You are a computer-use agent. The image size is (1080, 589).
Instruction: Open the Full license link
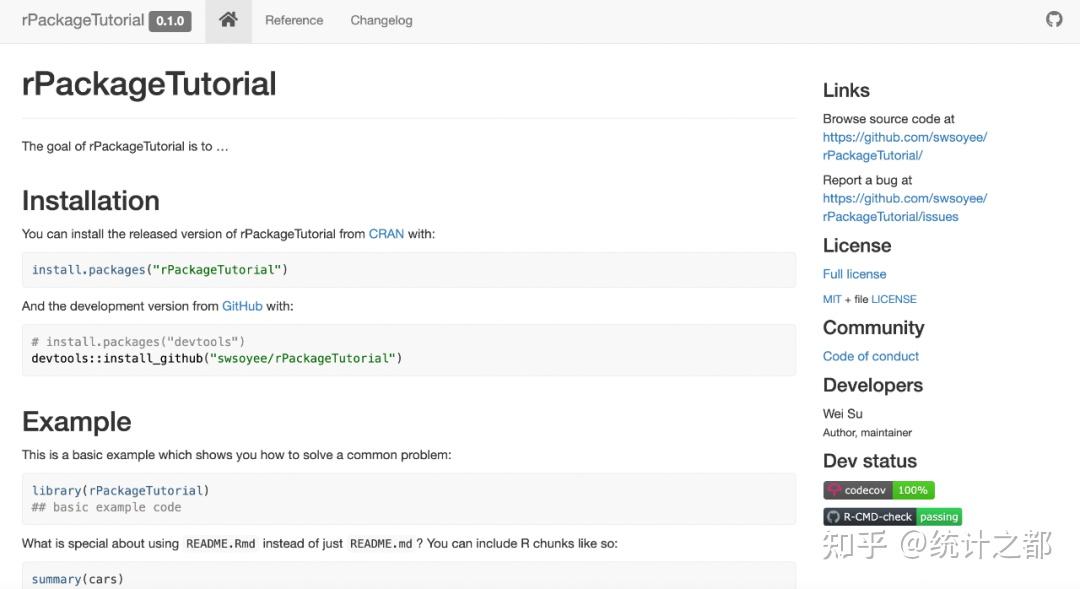click(854, 274)
